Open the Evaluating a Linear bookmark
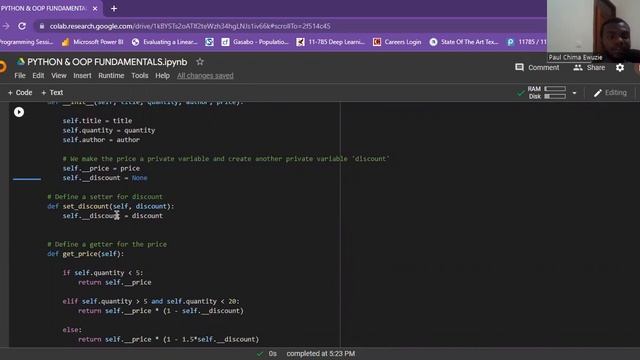 (x=165, y=42)
